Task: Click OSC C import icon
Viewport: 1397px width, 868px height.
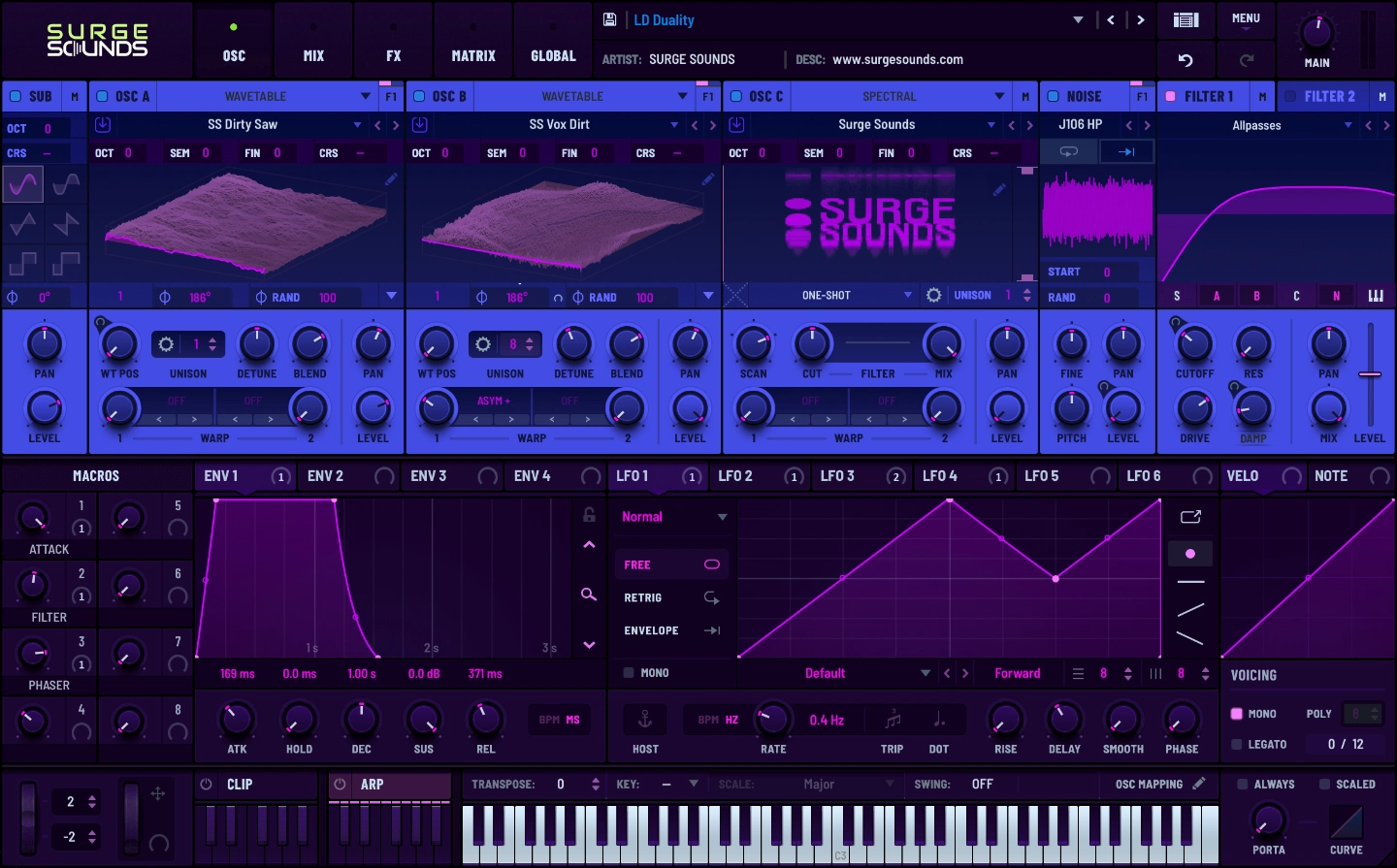Action: click(x=736, y=125)
